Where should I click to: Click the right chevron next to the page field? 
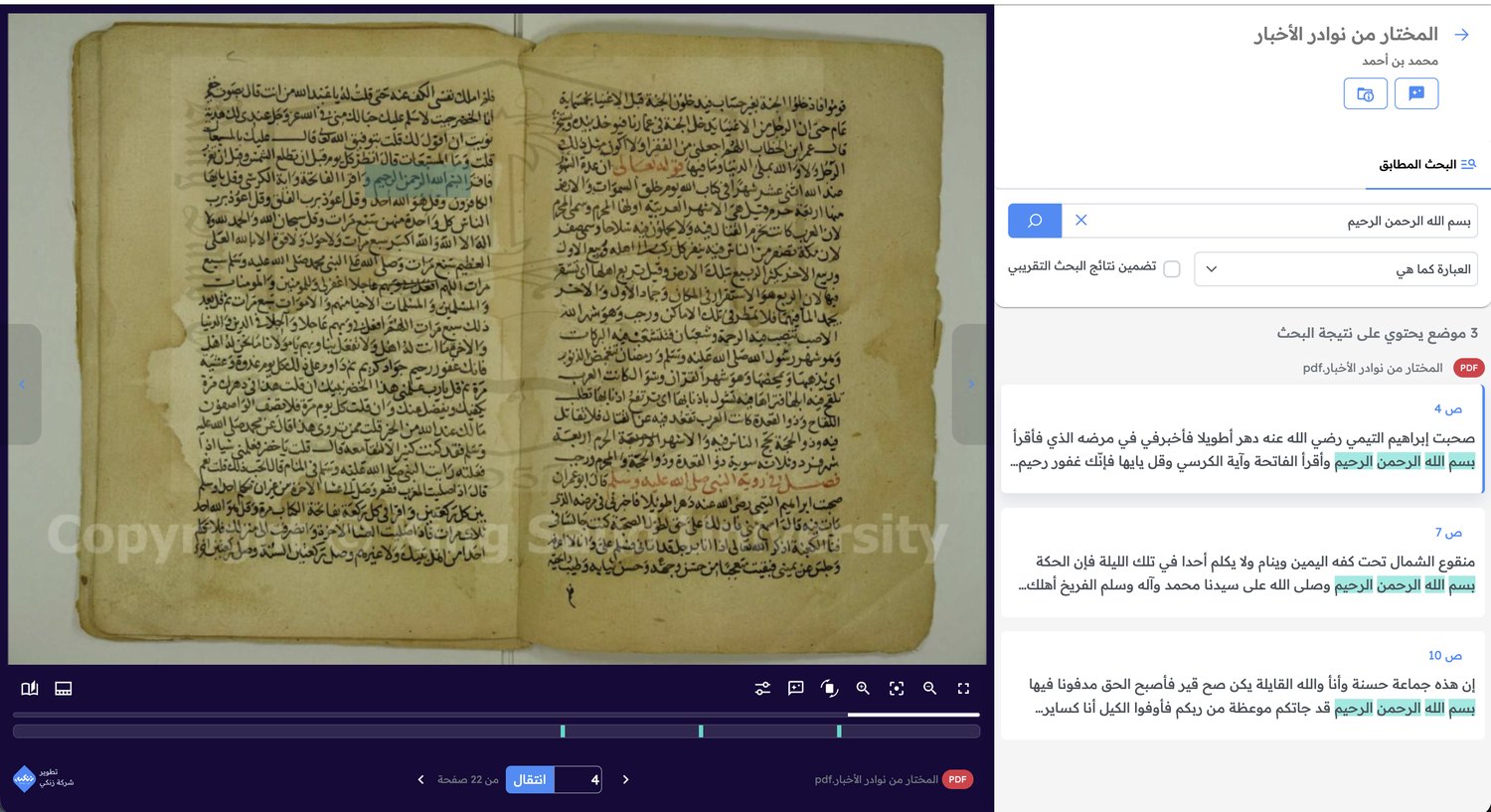(625, 779)
